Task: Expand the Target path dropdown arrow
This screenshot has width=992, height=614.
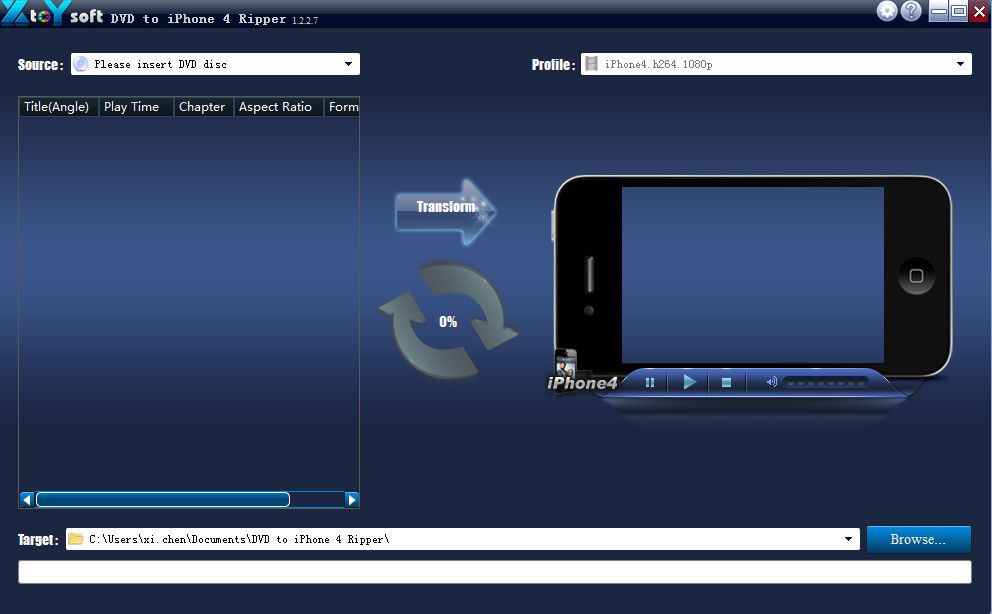Action: click(x=848, y=539)
